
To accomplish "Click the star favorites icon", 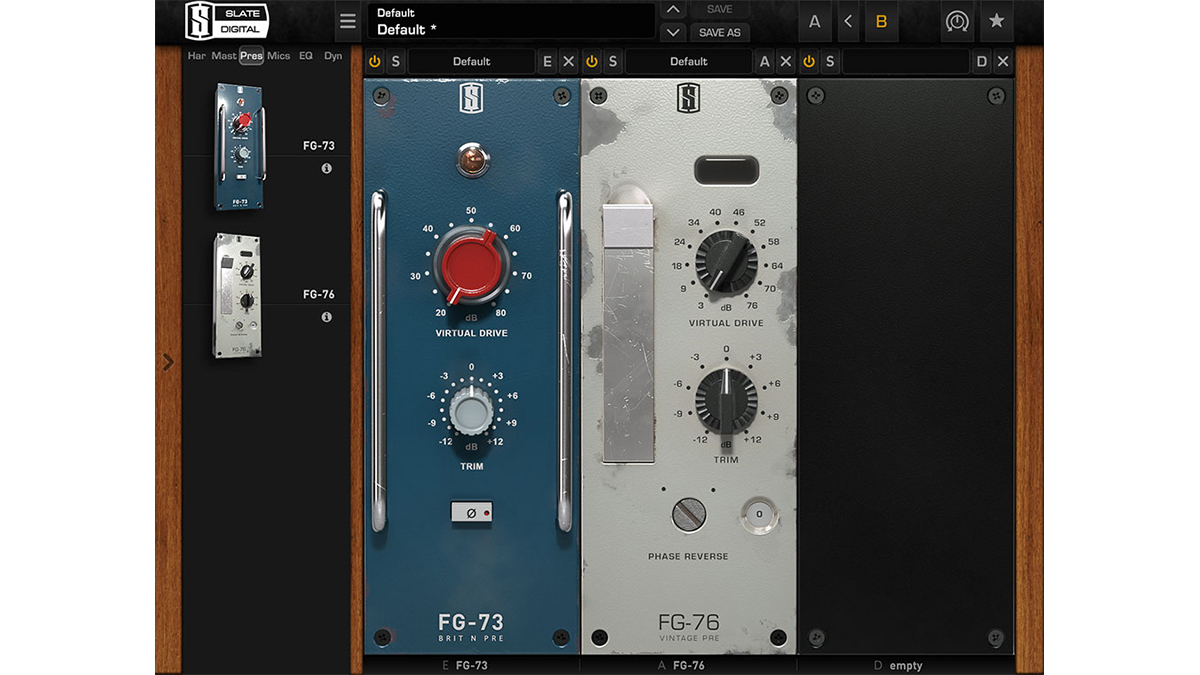I will pyautogui.click(x=996, y=21).
